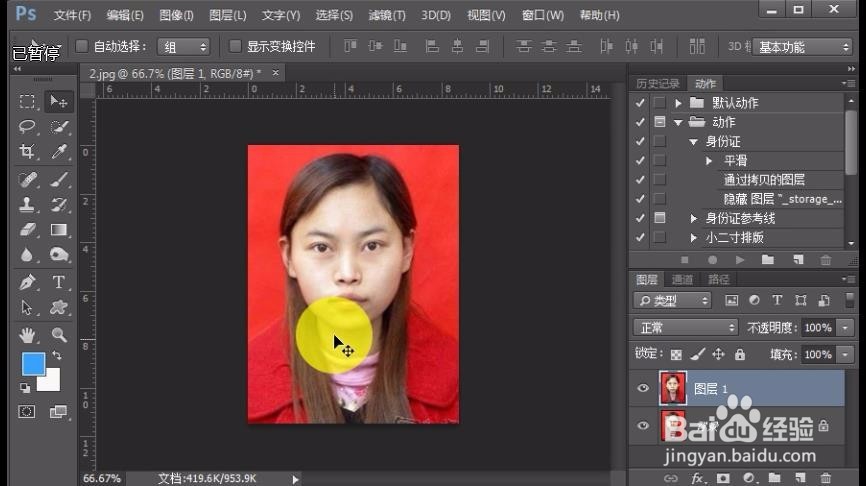The height and width of the screenshot is (486, 866).
Task: Open the 图像(I) menu
Action: click(176, 15)
